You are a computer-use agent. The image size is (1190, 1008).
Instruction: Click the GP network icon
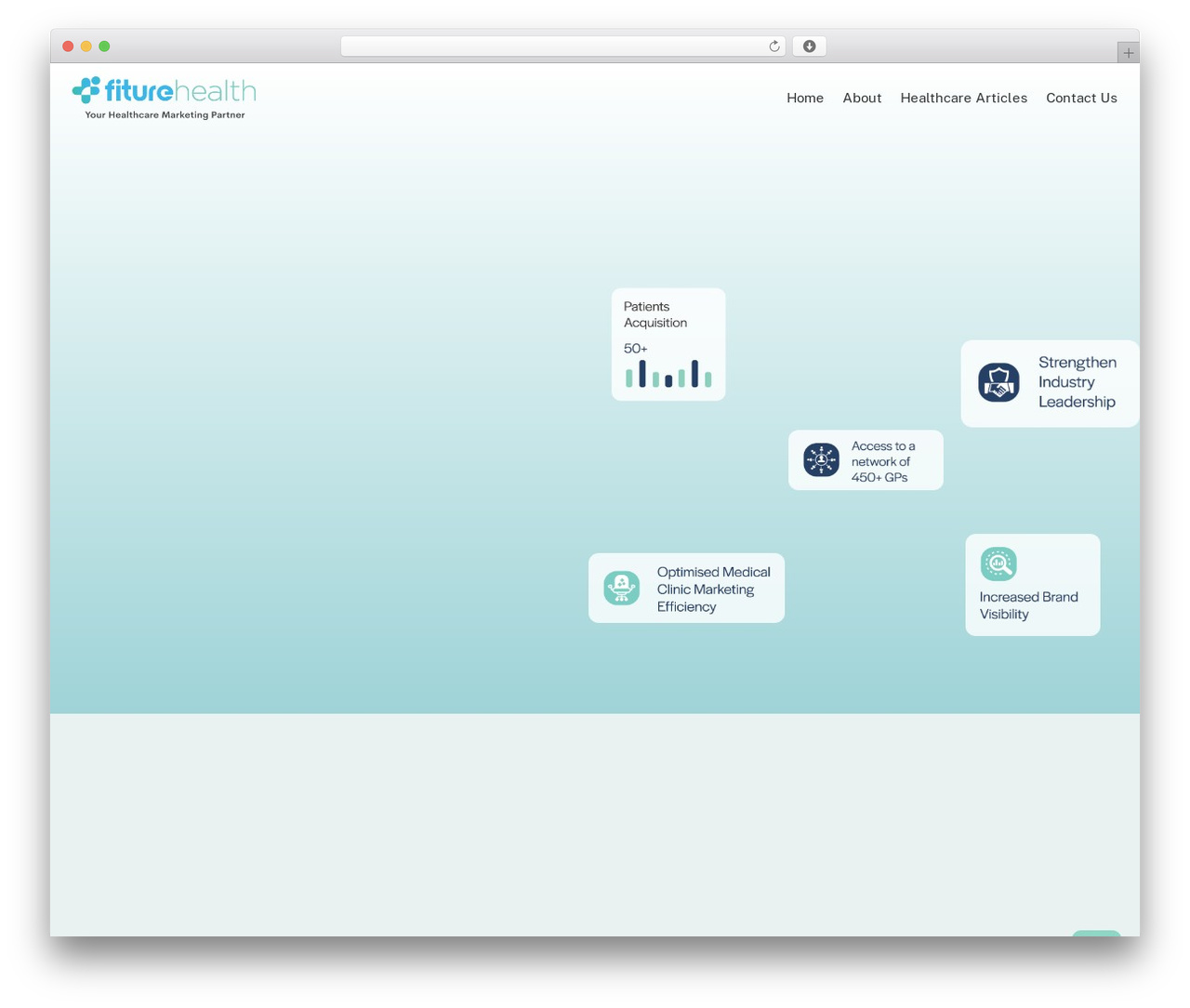click(821, 459)
